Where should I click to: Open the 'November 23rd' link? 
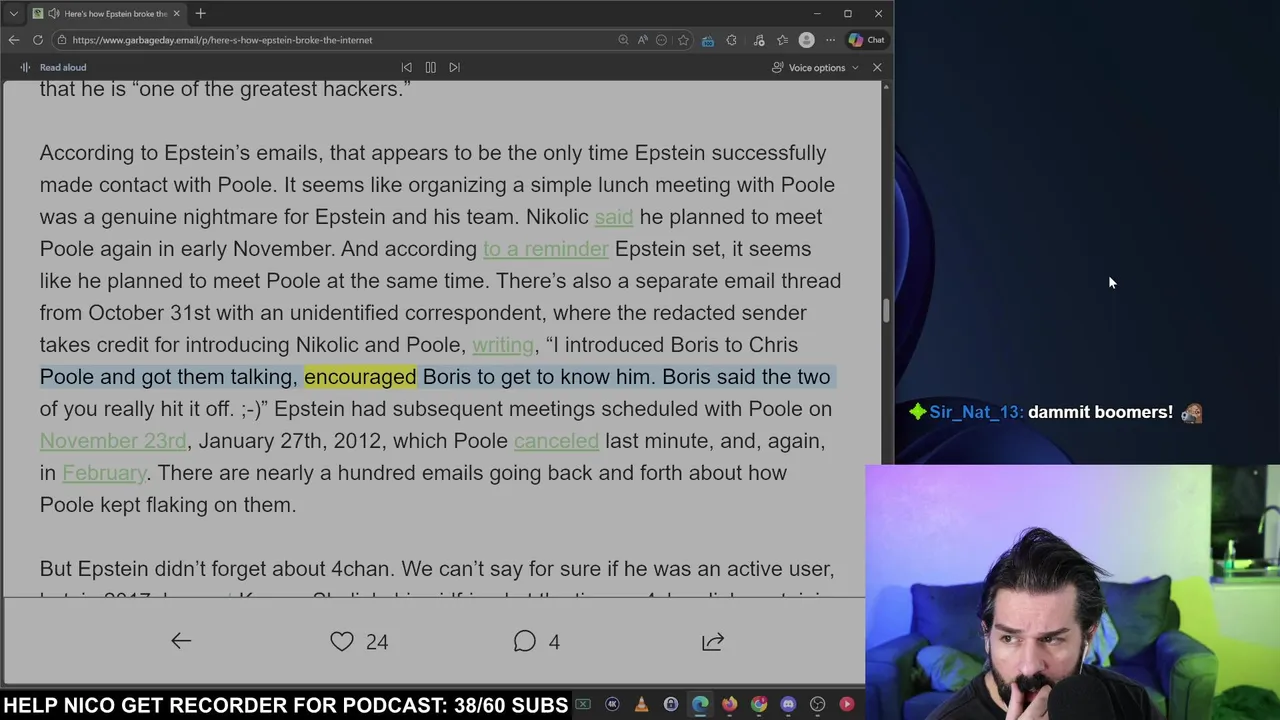113,441
